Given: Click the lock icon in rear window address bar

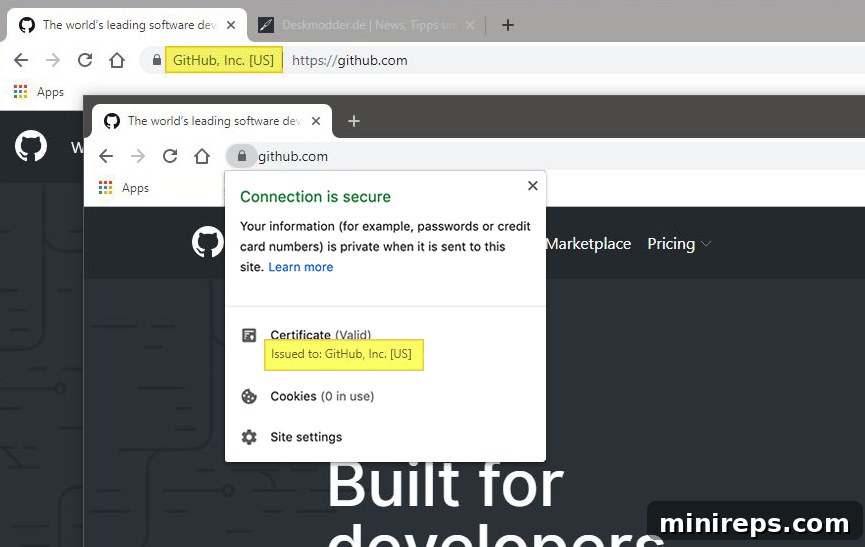Looking at the screenshot, I should [x=157, y=60].
